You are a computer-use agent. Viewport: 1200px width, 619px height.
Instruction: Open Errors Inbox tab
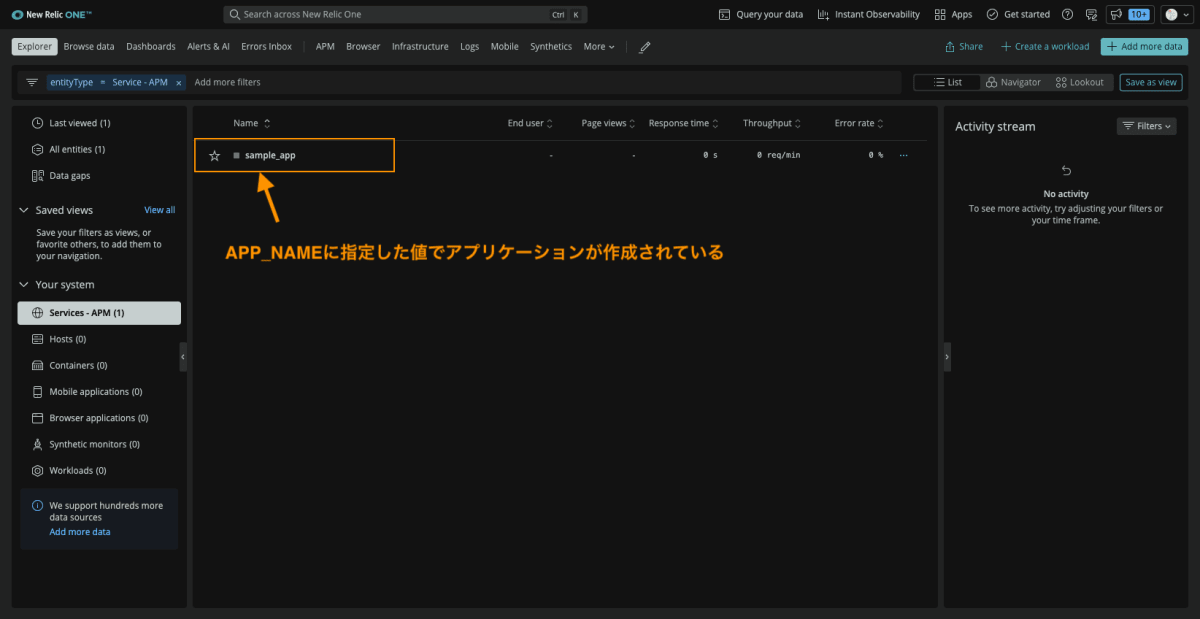[x=267, y=47]
